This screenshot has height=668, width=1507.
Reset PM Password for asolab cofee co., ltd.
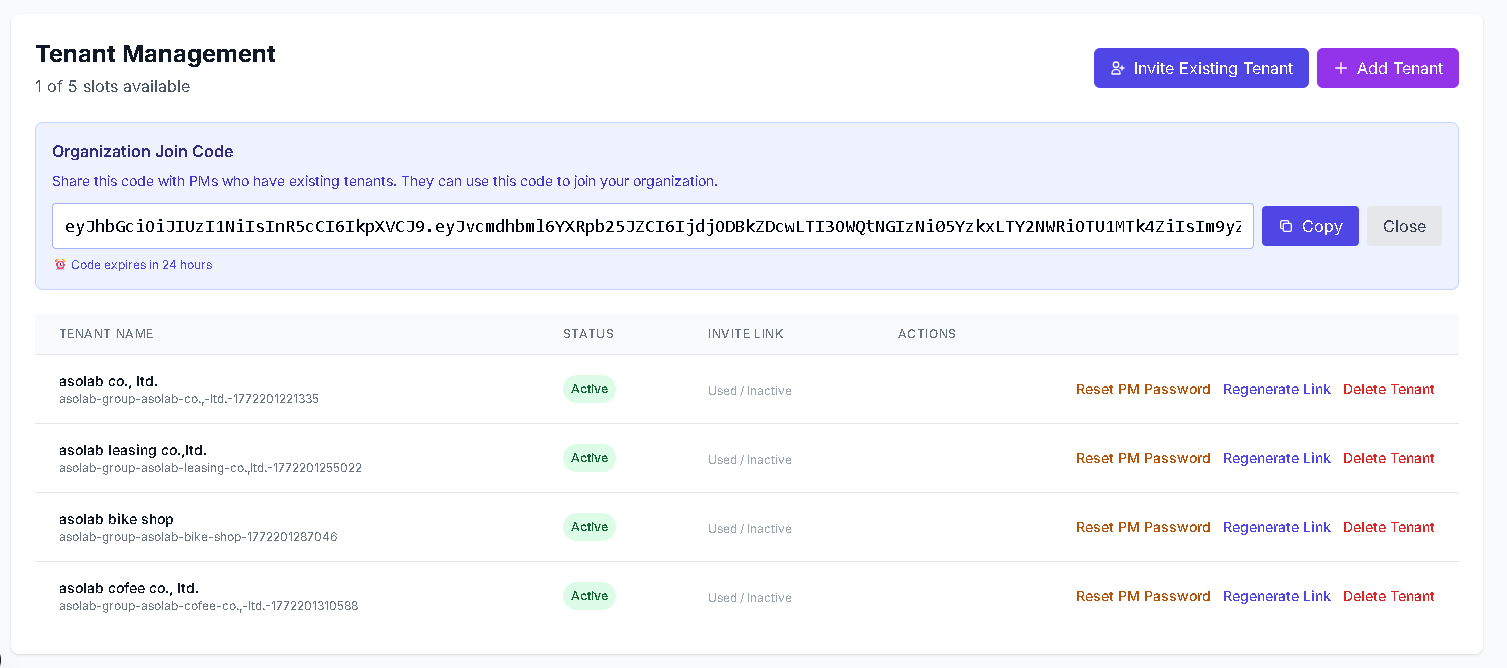click(x=1142, y=596)
